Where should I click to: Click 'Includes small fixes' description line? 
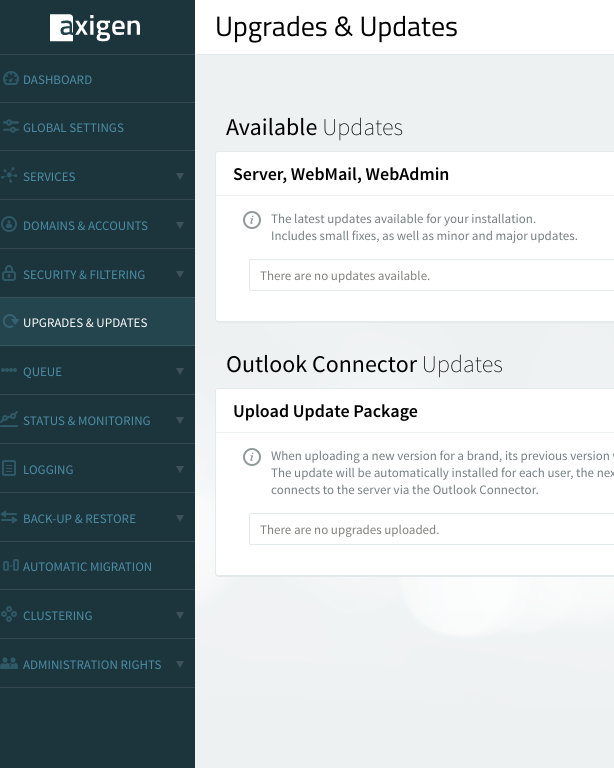[x=424, y=236]
